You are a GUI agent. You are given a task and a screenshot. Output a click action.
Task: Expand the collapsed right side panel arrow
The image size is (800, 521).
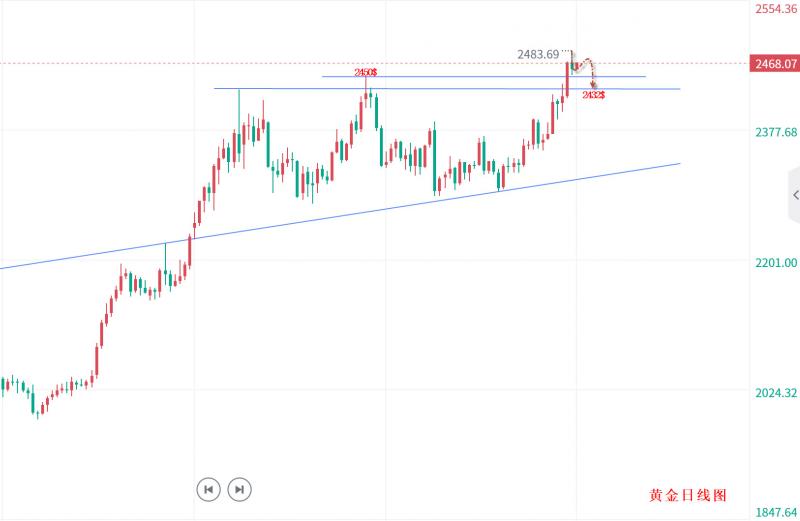(794, 195)
